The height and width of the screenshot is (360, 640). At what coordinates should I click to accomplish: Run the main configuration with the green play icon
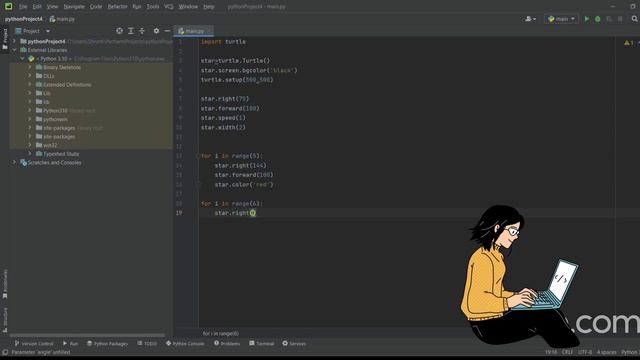coord(587,19)
